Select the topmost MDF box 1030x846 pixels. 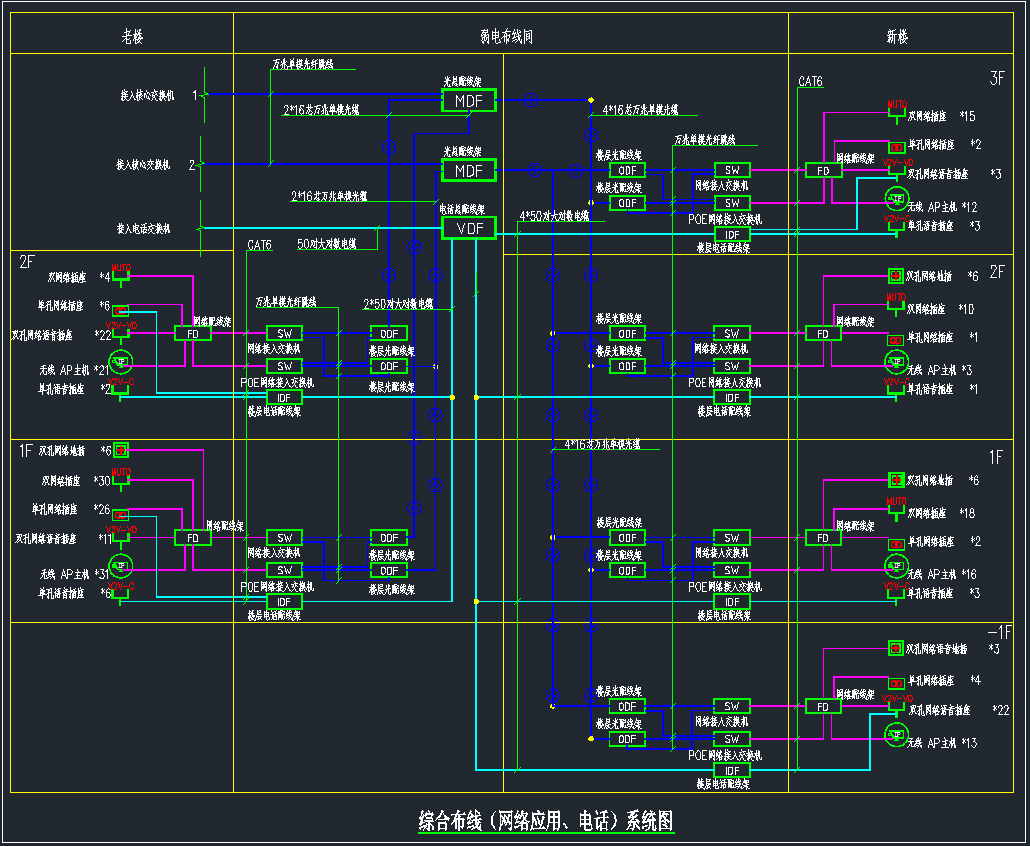469,101
